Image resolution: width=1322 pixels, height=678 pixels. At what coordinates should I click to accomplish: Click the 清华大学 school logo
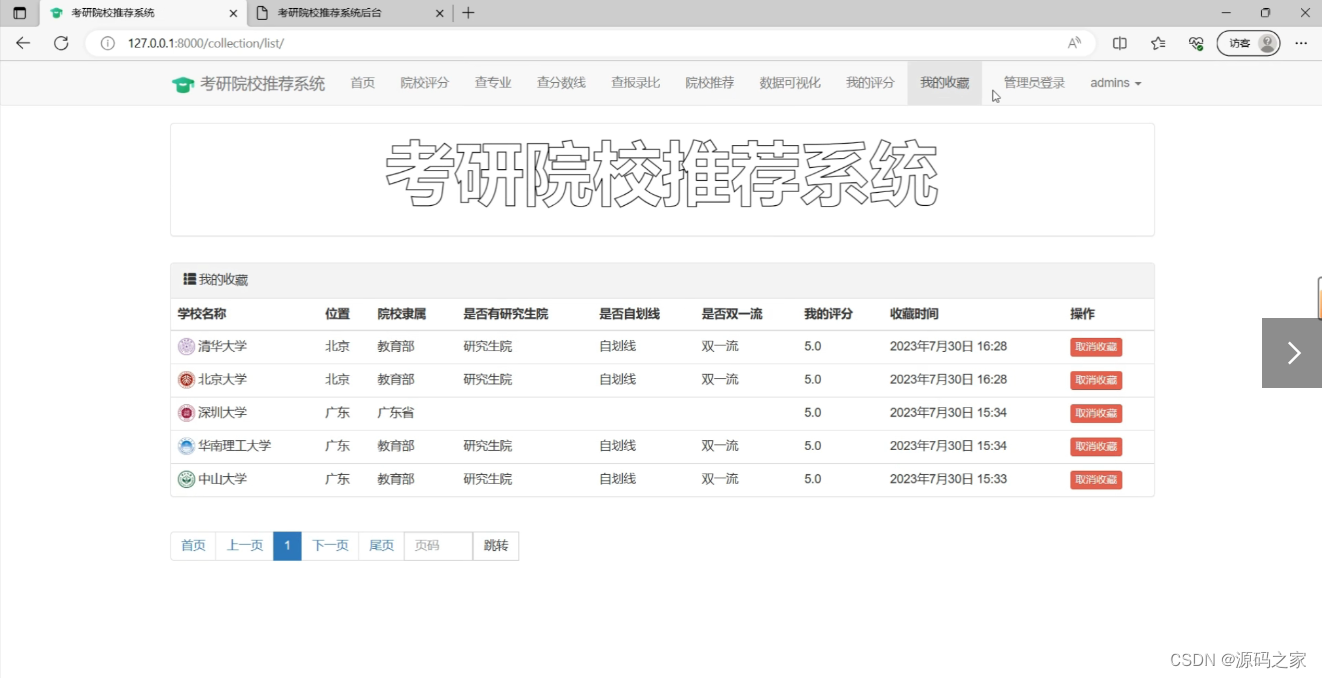[186, 346]
